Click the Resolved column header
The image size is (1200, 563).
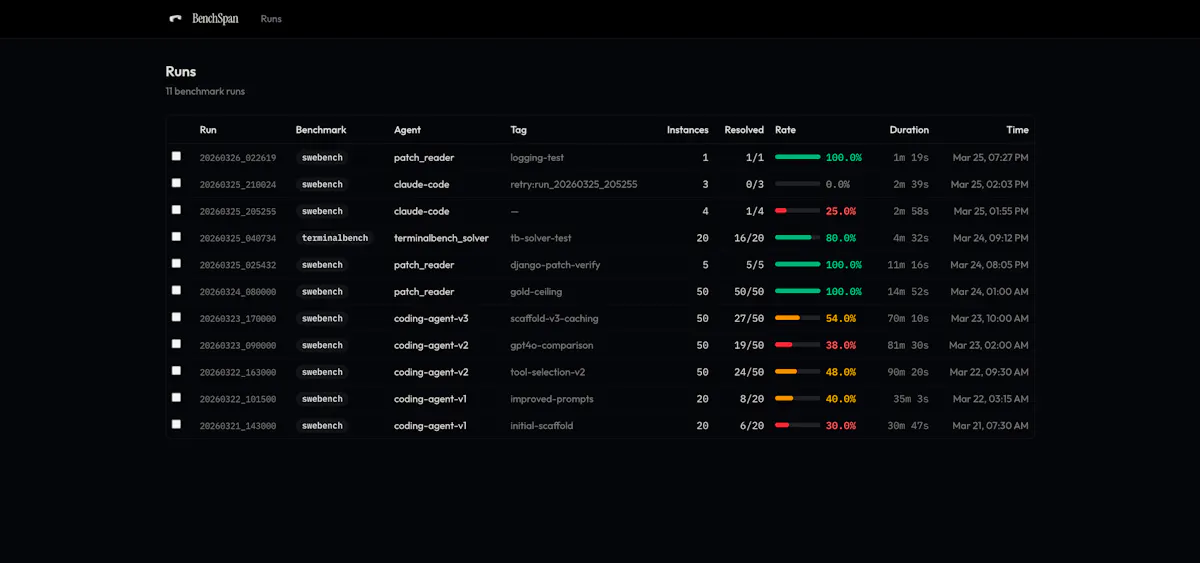(744, 130)
